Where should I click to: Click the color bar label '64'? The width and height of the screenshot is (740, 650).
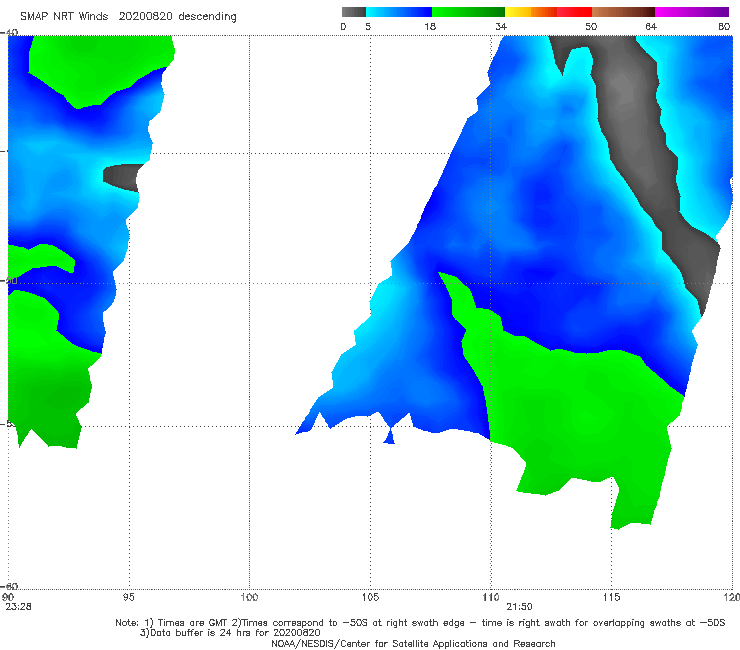[x=651, y=26]
